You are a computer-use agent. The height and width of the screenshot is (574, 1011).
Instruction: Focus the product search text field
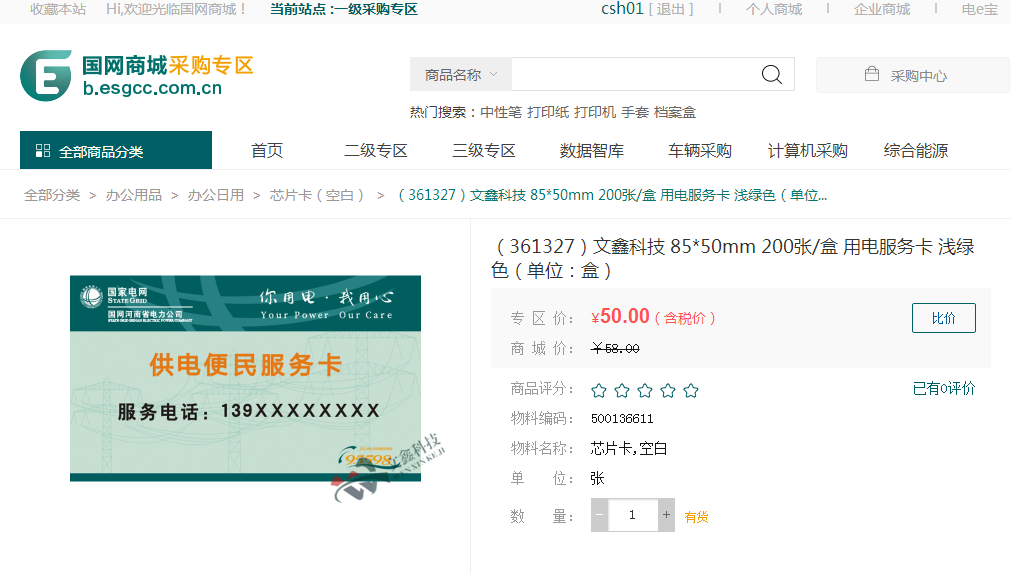[630, 75]
